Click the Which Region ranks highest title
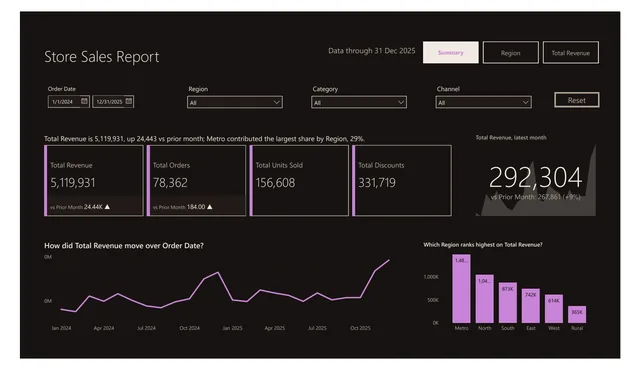The image size is (640, 370). pos(483,245)
